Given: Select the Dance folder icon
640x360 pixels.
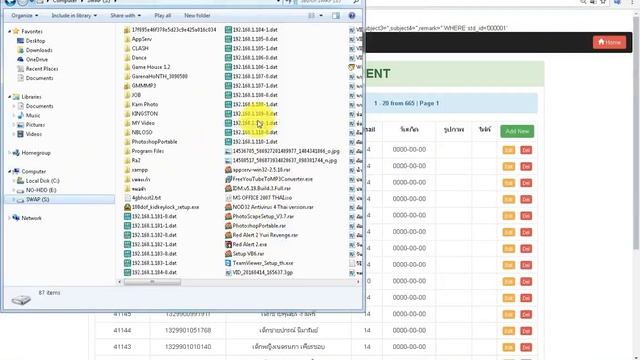Looking at the screenshot, I should pyautogui.click(x=127, y=58).
